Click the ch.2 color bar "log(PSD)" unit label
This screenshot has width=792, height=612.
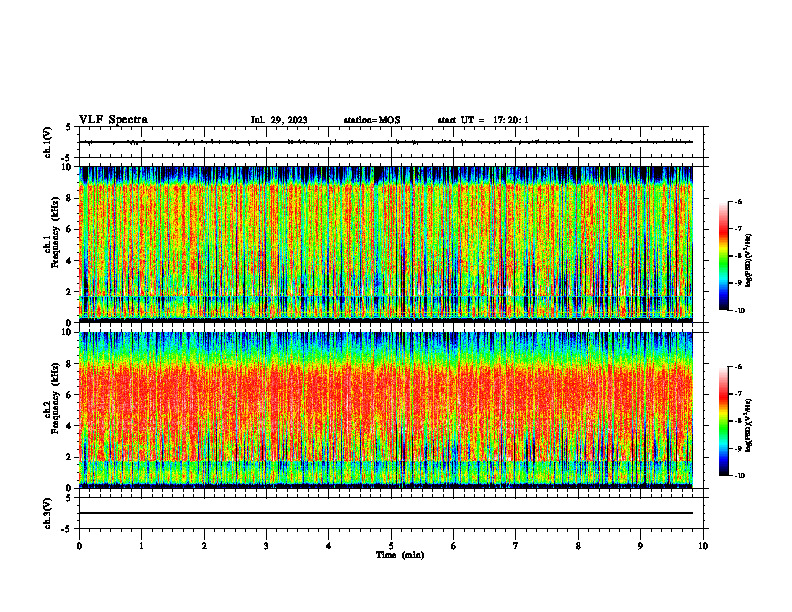pyautogui.click(x=749, y=425)
